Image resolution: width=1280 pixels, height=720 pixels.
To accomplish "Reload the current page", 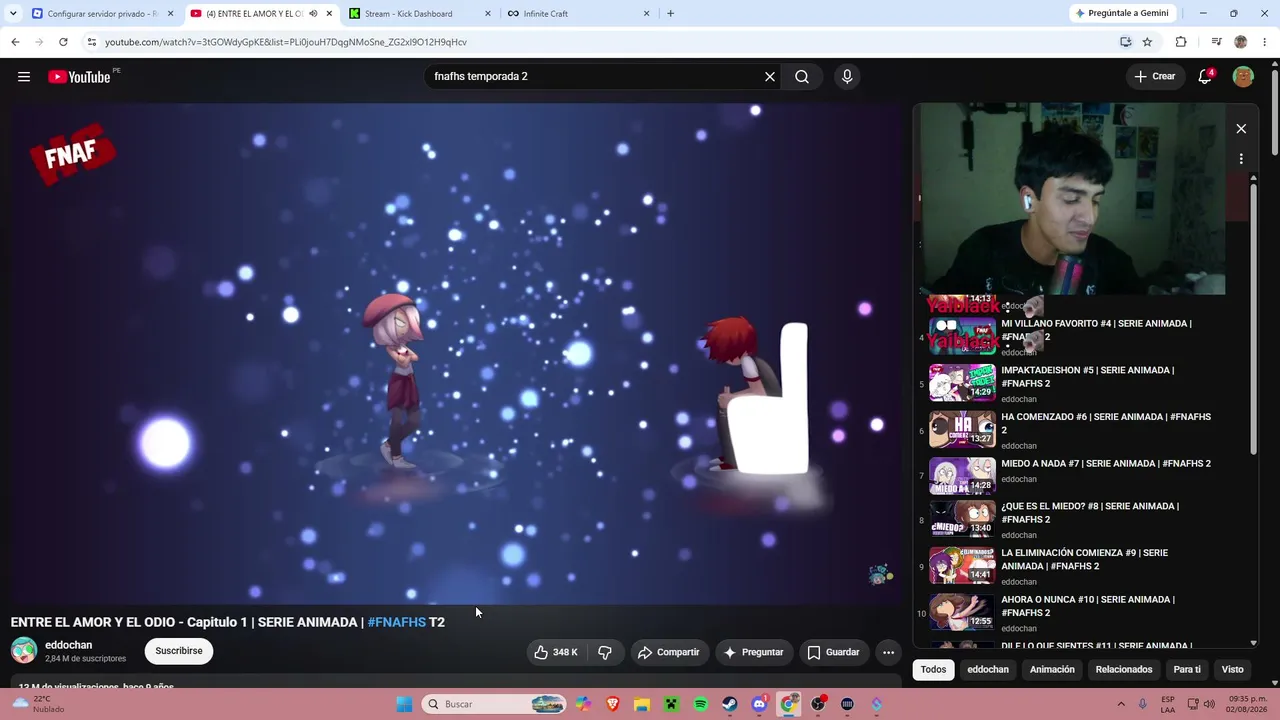I will pos(63,42).
